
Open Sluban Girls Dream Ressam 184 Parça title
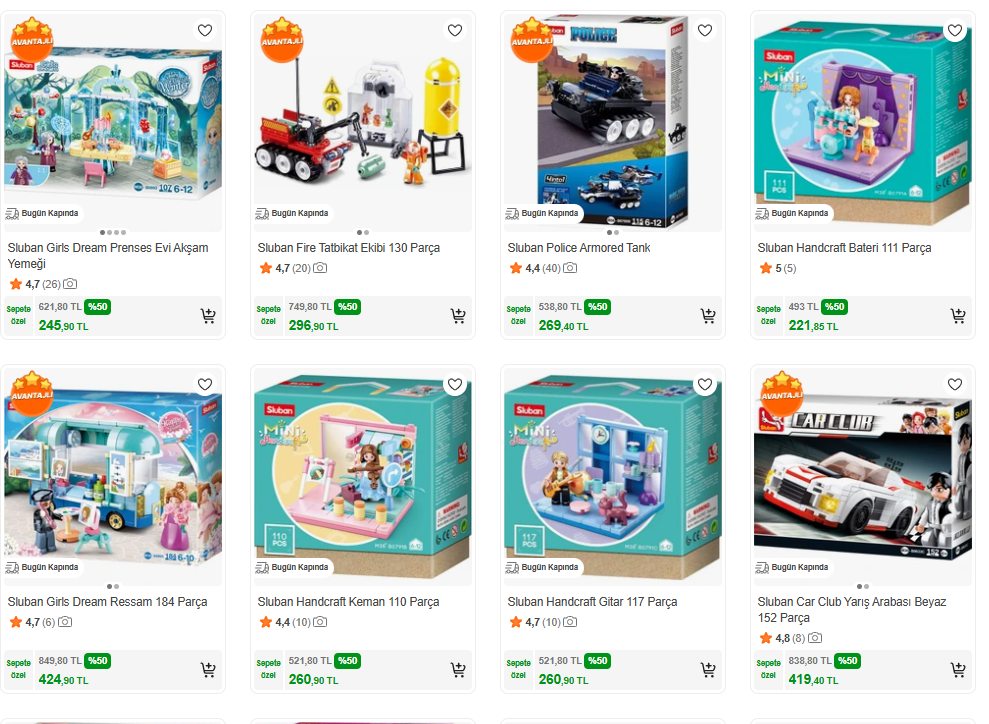click(x=107, y=602)
